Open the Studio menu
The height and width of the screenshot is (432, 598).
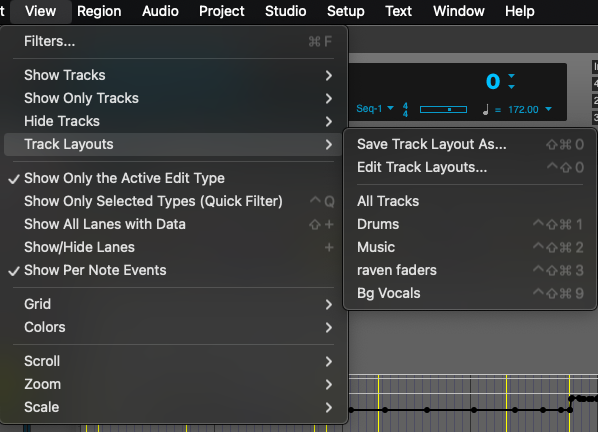286,11
